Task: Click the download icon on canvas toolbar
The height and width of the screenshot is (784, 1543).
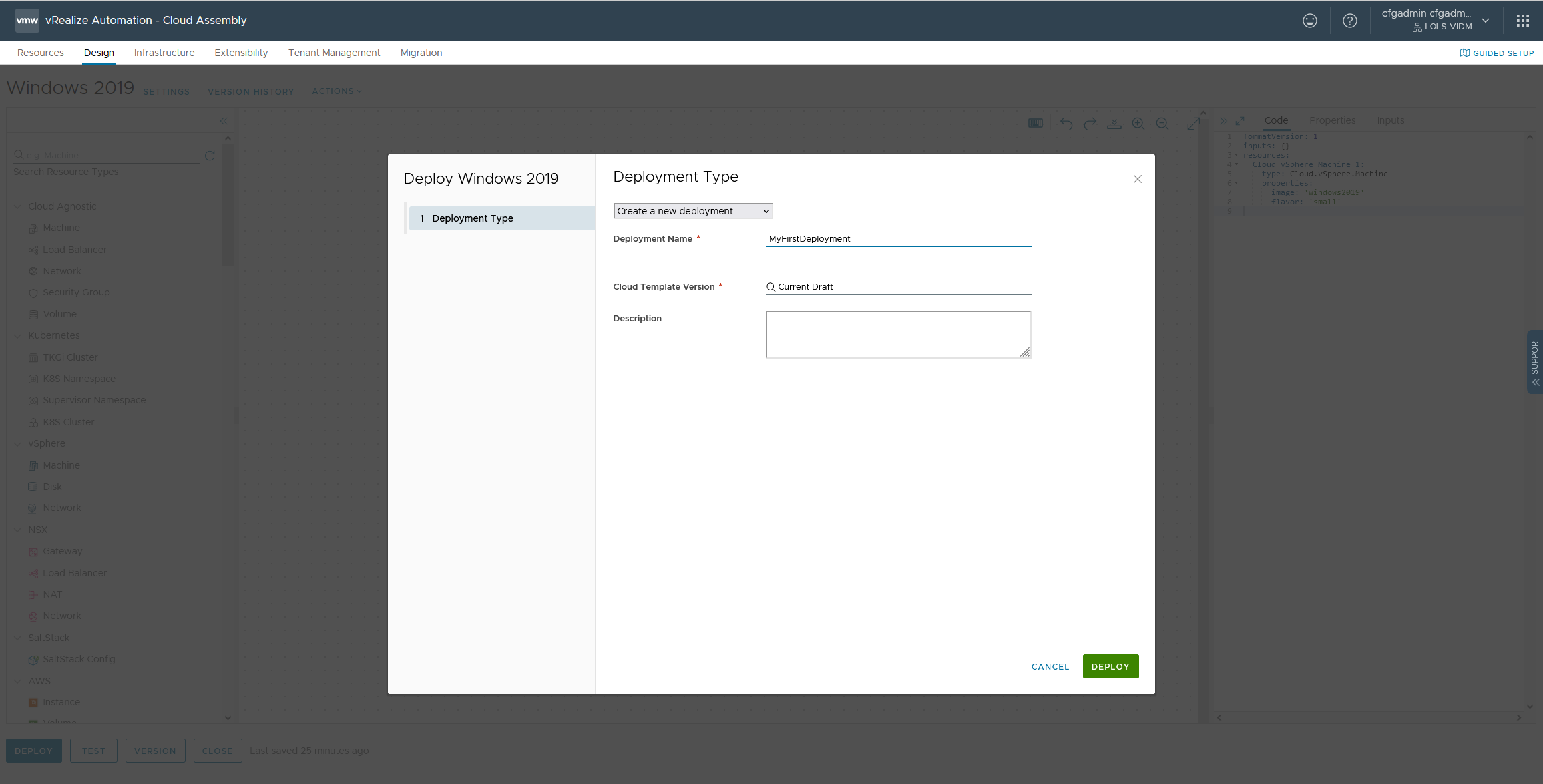Action: [x=1114, y=123]
